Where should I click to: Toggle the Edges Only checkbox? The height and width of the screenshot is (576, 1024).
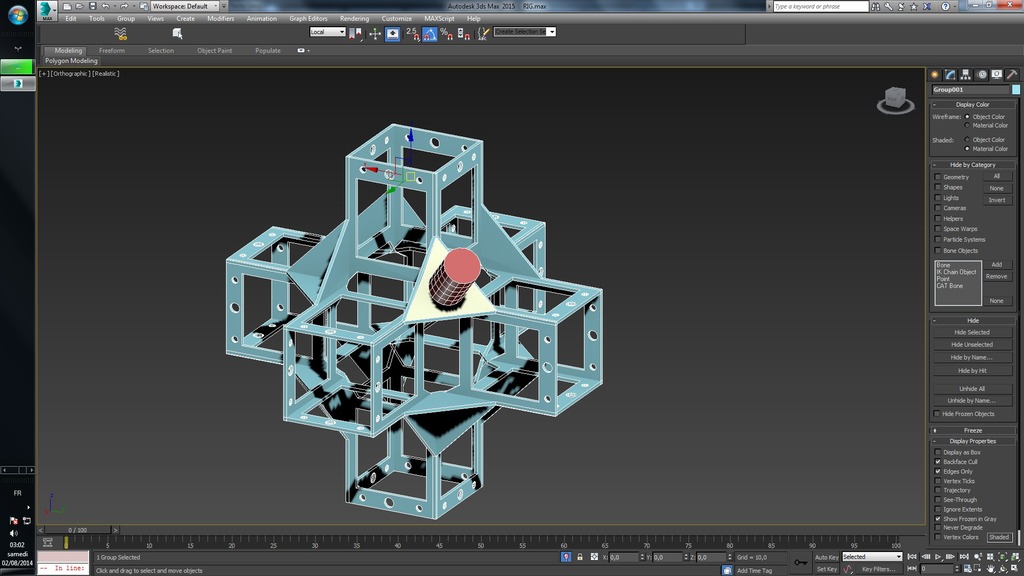coord(938,472)
